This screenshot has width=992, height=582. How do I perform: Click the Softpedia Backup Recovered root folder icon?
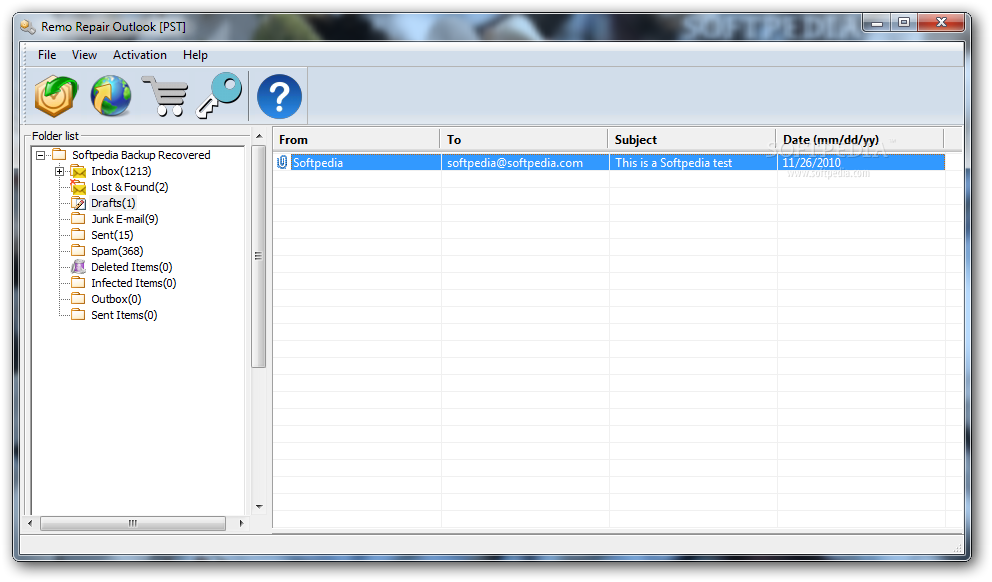pyautogui.click(x=59, y=155)
